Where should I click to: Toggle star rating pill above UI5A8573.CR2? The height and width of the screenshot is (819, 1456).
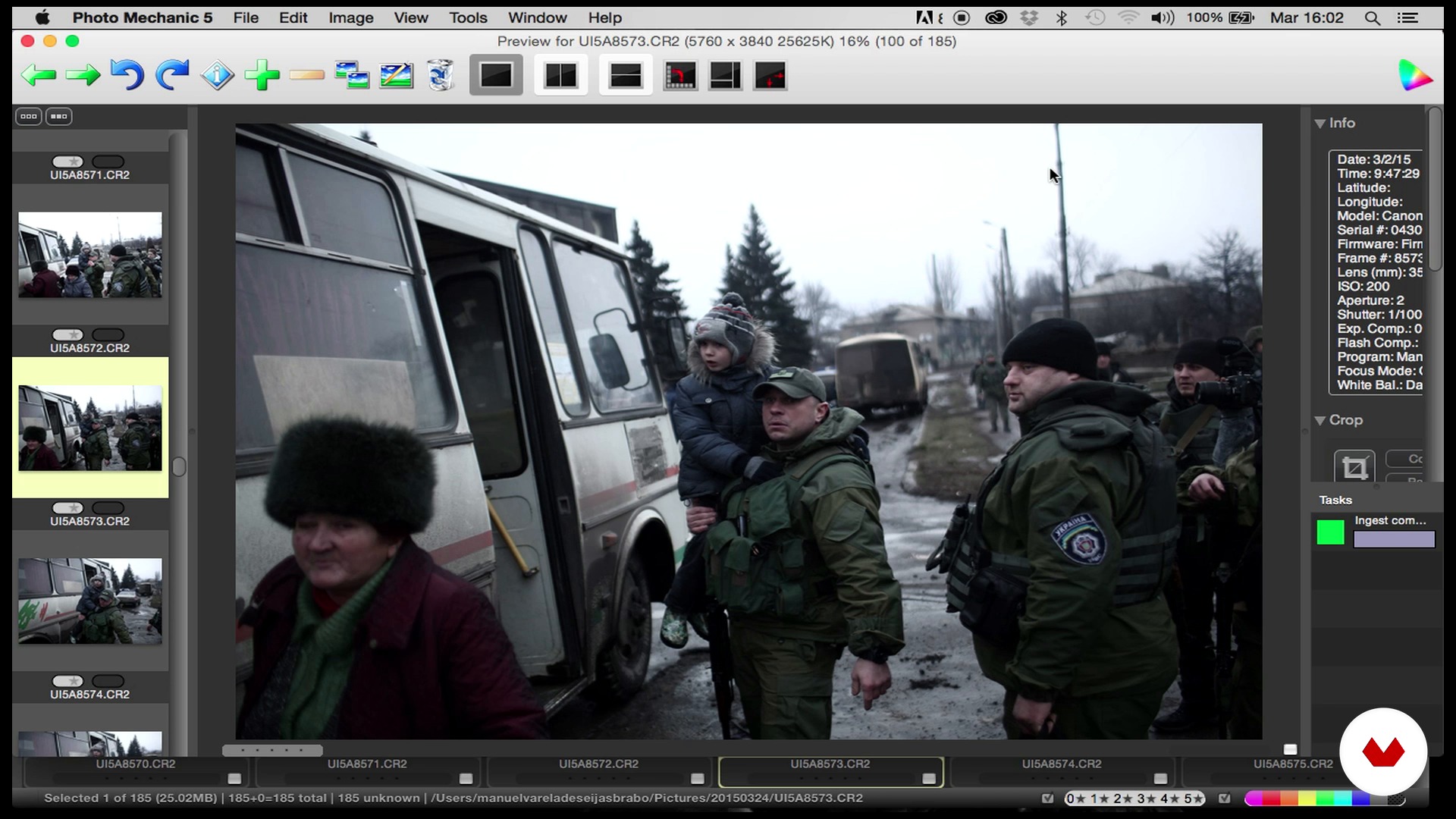pos(67,508)
